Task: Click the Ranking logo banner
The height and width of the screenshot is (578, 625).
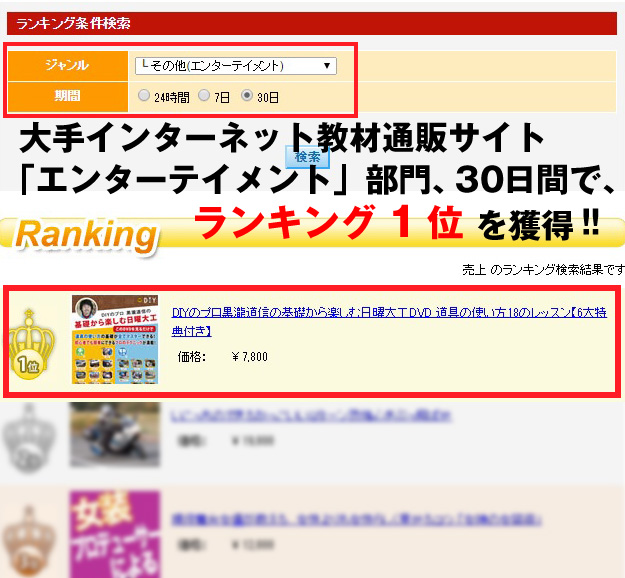Action: point(86,235)
